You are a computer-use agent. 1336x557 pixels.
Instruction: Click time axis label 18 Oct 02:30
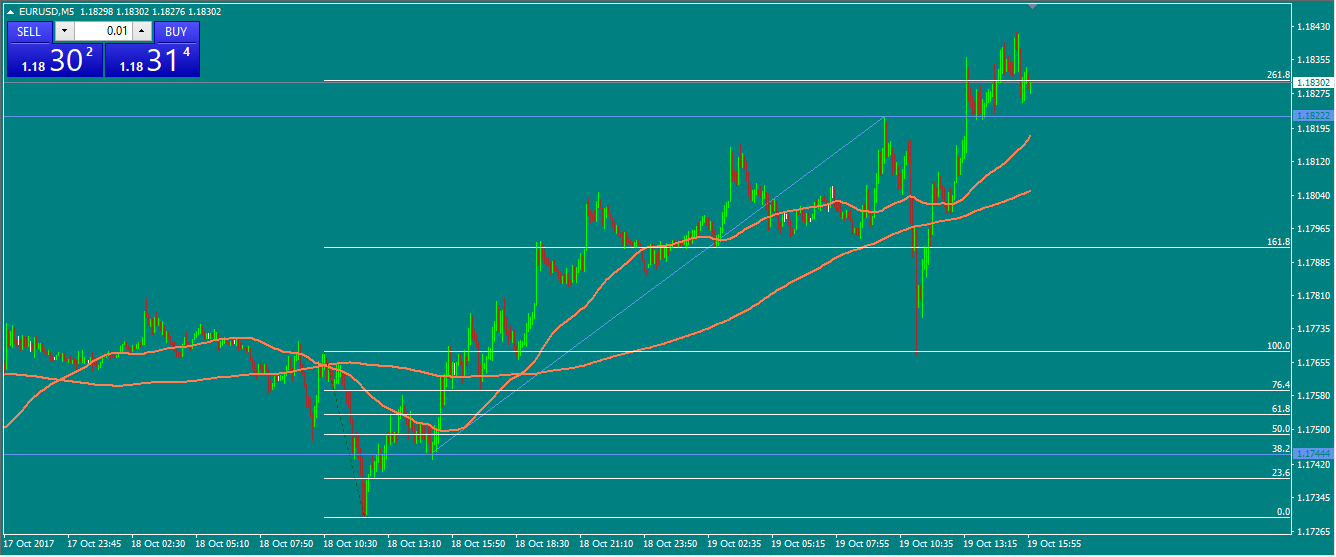point(158,545)
